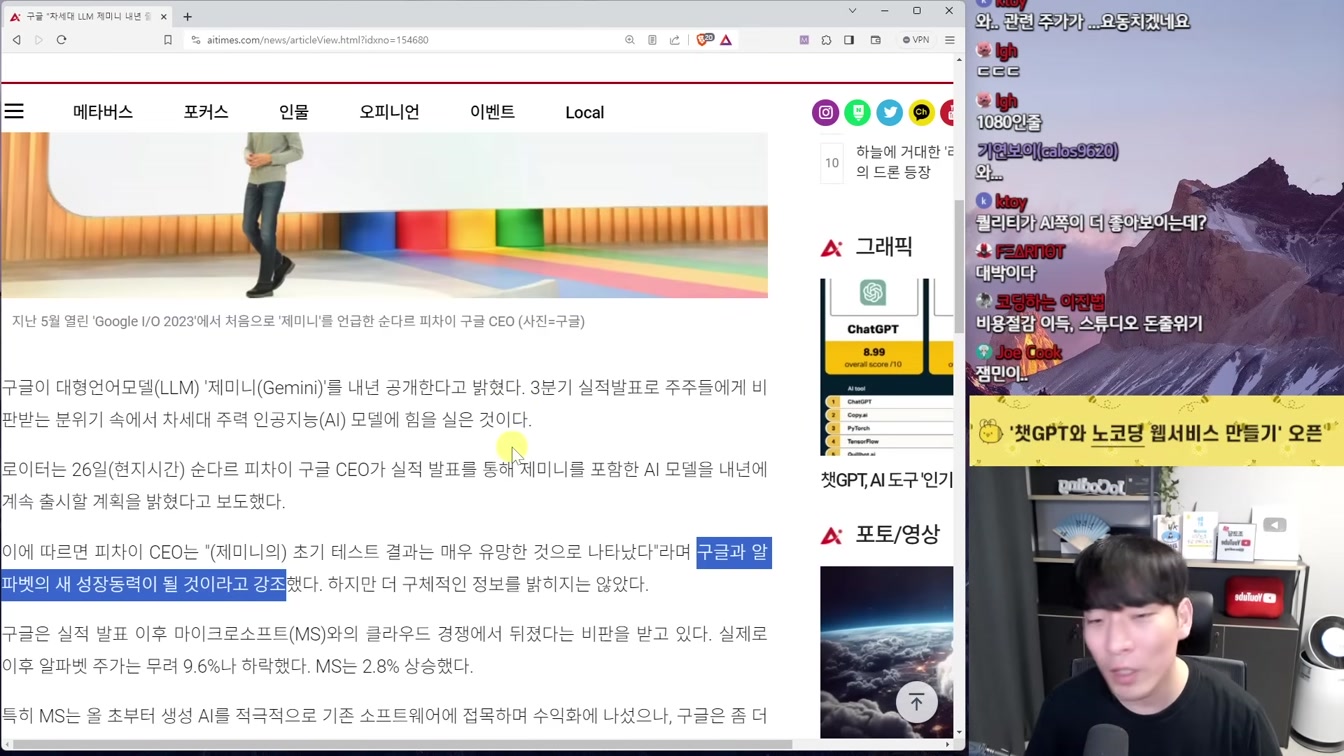Image resolution: width=1344 pixels, height=756 pixels.
Task: Open the 이벤트 menu item
Action: point(492,112)
